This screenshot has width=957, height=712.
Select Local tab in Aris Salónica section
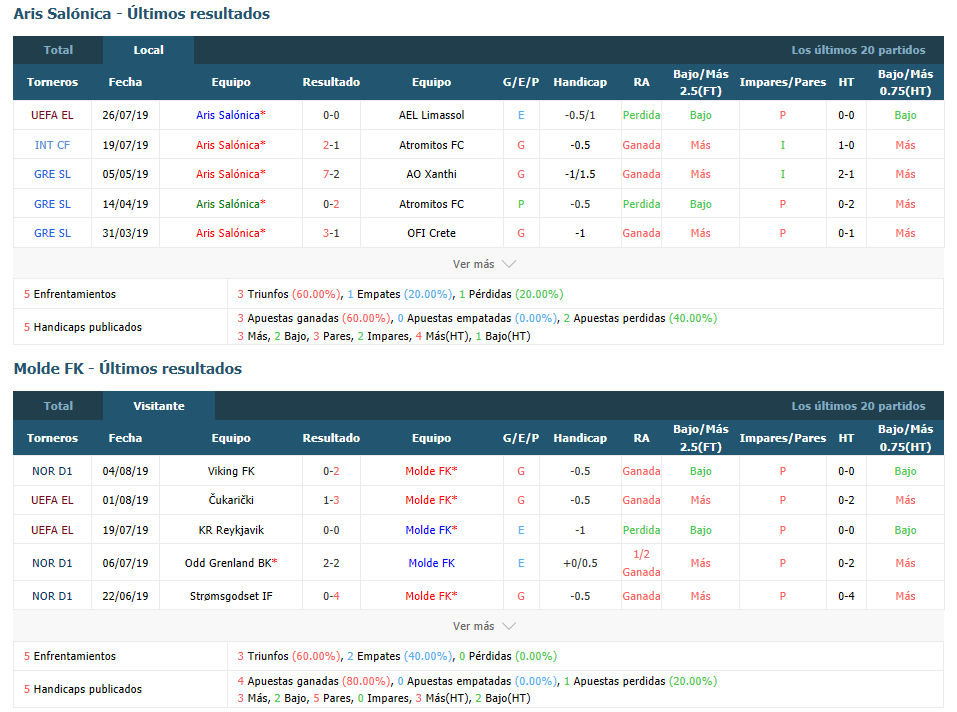tap(148, 50)
